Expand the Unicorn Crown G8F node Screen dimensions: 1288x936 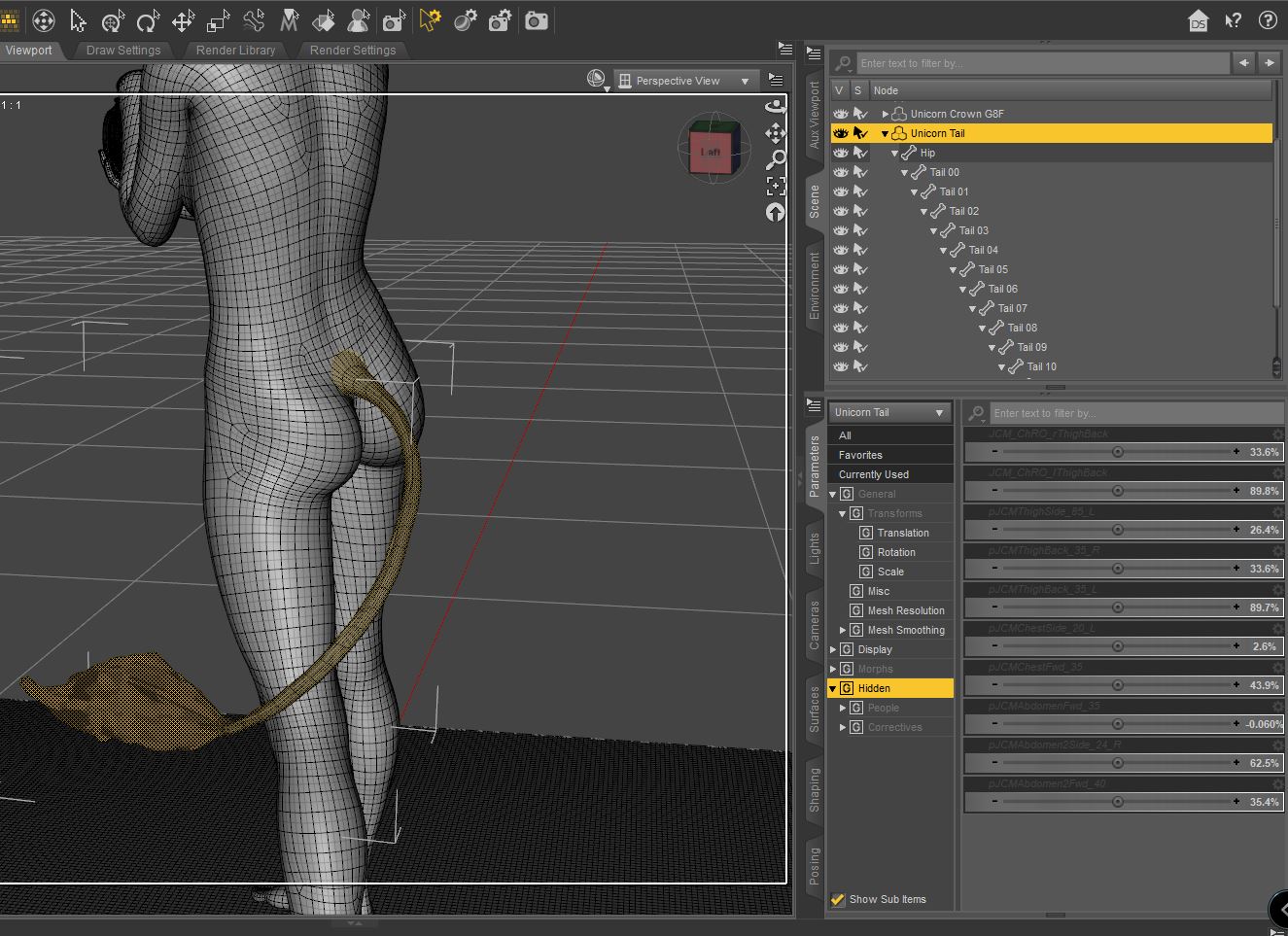click(885, 114)
